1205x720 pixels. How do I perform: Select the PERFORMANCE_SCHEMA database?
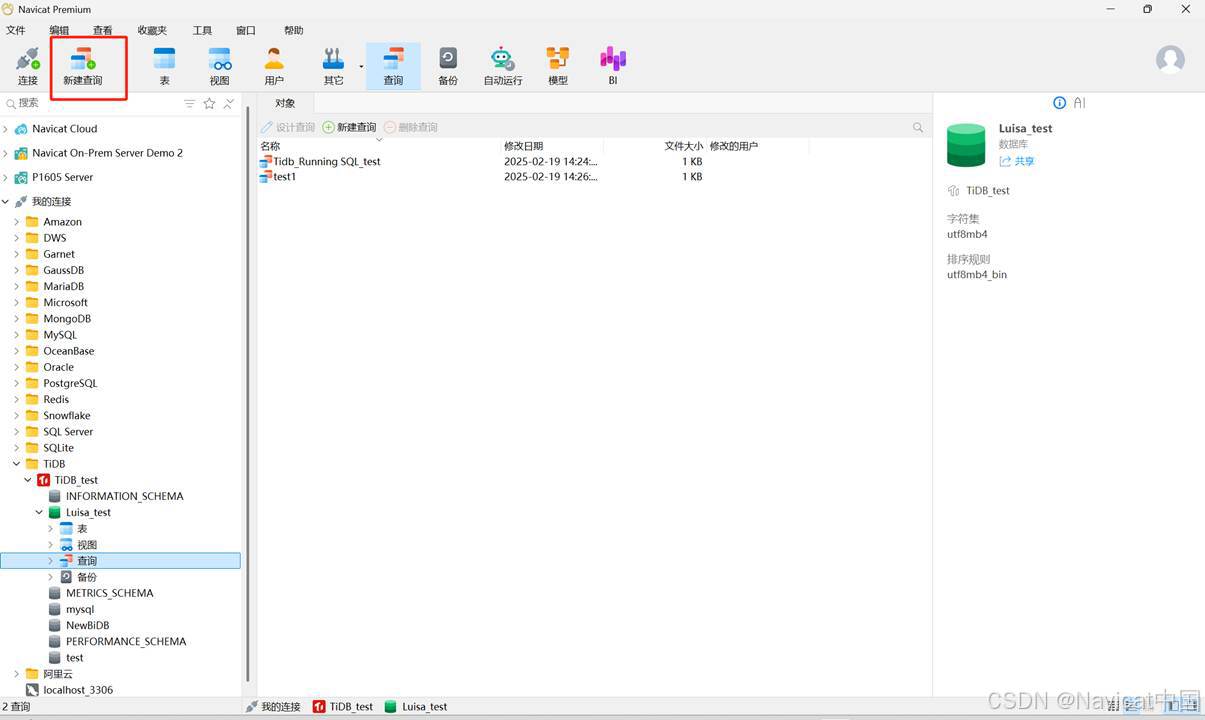(x=126, y=642)
